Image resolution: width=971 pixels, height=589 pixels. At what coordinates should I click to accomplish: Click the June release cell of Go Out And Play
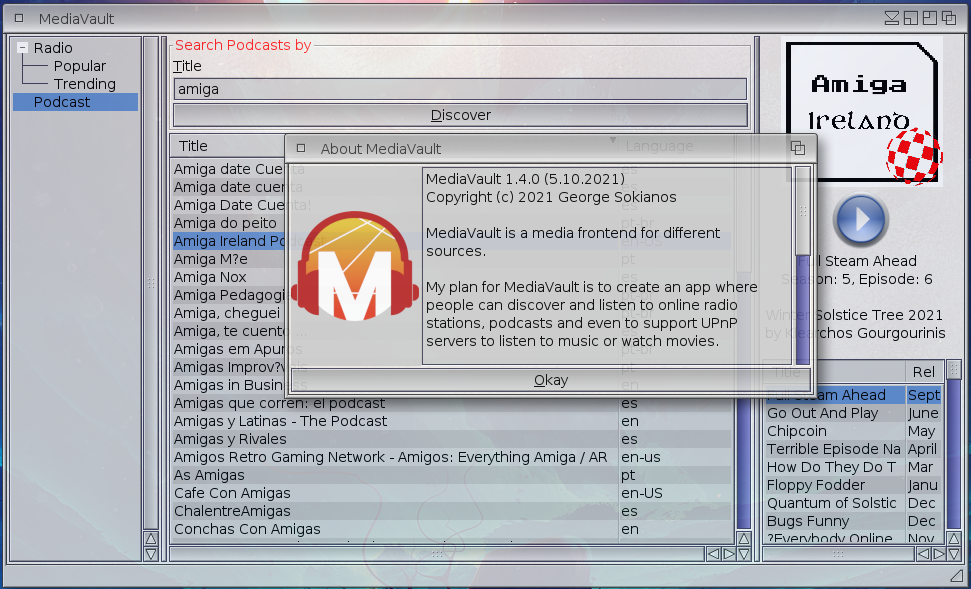click(923, 413)
